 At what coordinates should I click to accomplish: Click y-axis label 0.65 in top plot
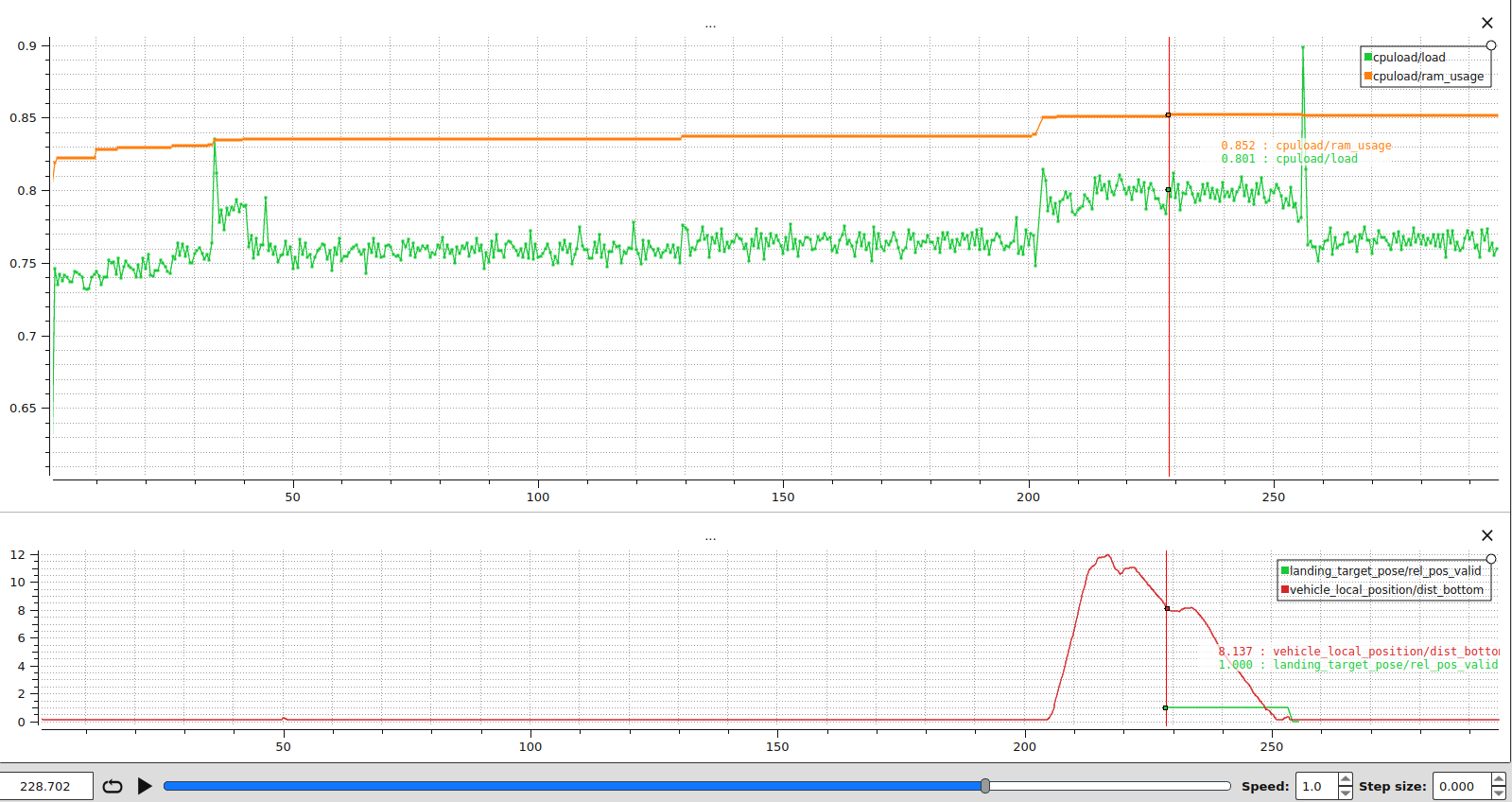[x=23, y=409]
